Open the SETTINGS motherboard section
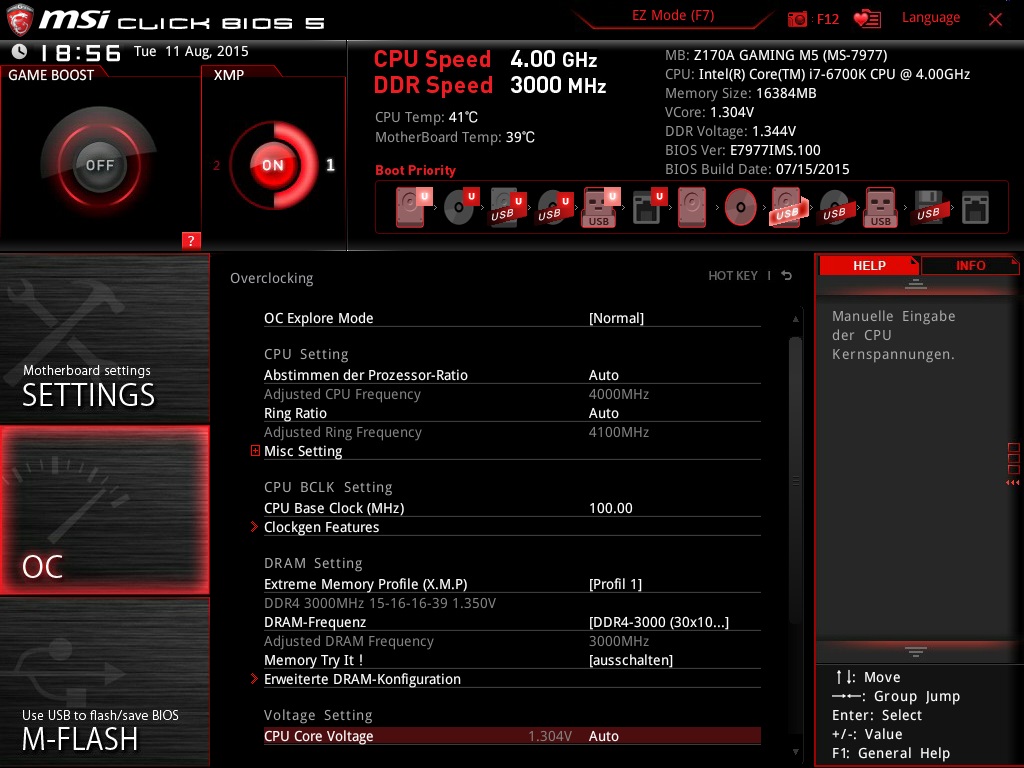 (x=104, y=338)
